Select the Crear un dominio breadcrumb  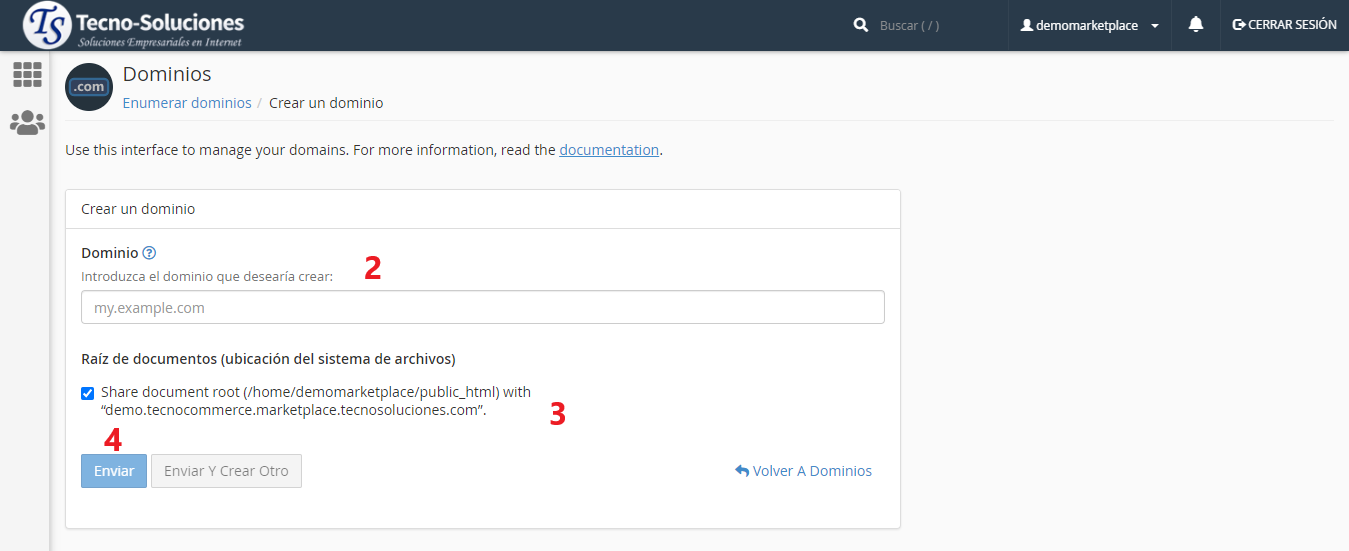(x=326, y=103)
